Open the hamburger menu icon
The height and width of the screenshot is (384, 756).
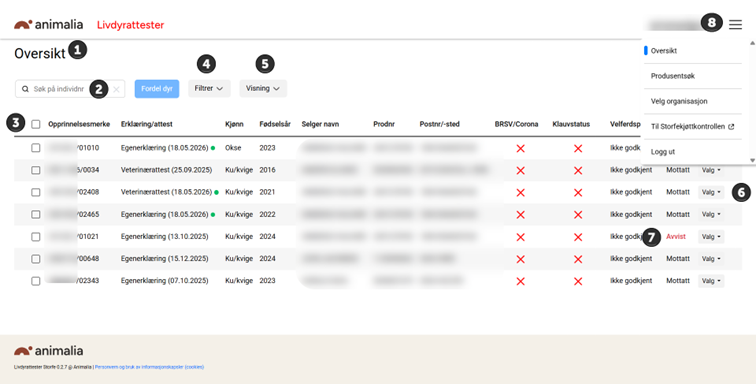(x=735, y=24)
